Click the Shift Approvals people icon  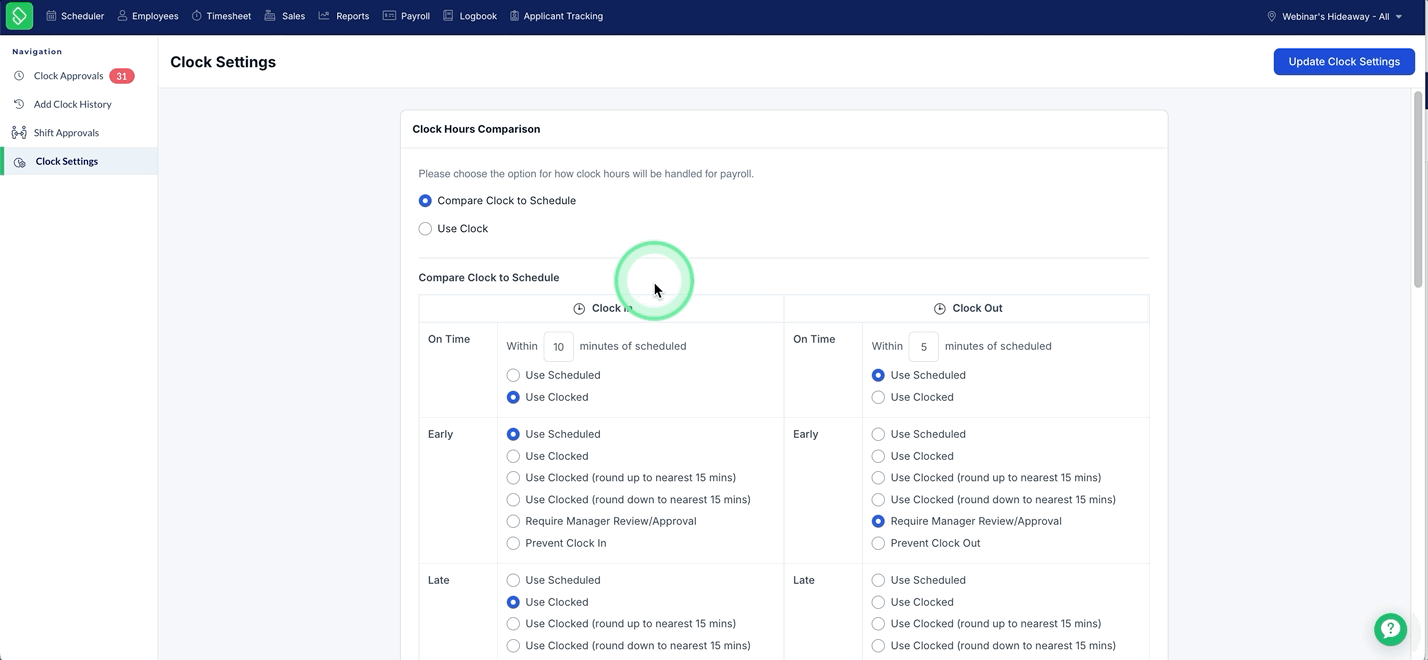(19, 132)
